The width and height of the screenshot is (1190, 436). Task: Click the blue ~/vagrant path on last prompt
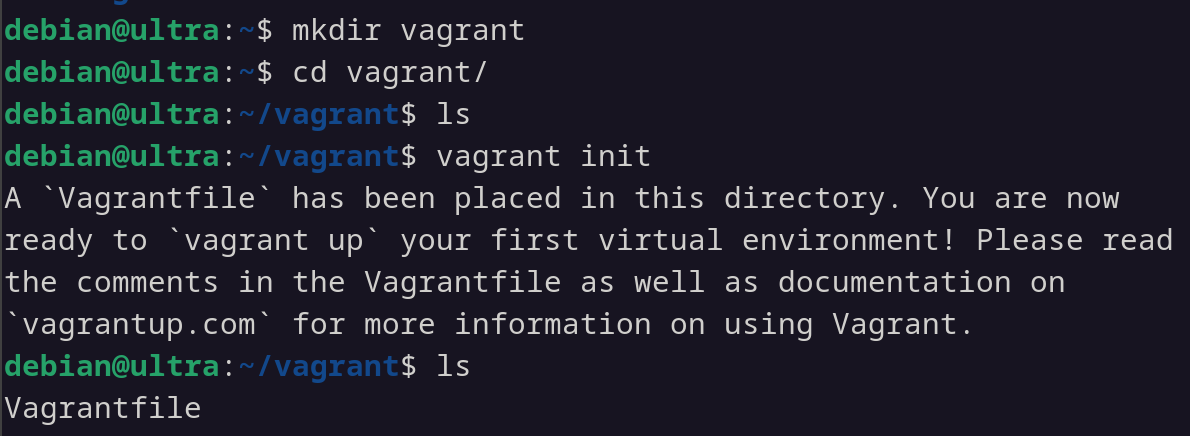pos(319,367)
